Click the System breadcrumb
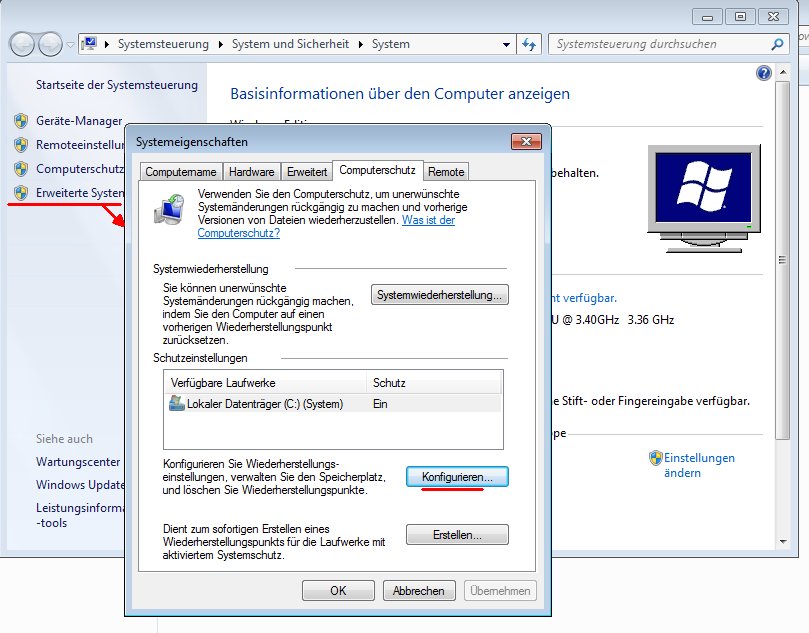The width and height of the screenshot is (809, 633). click(x=391, y=44)
